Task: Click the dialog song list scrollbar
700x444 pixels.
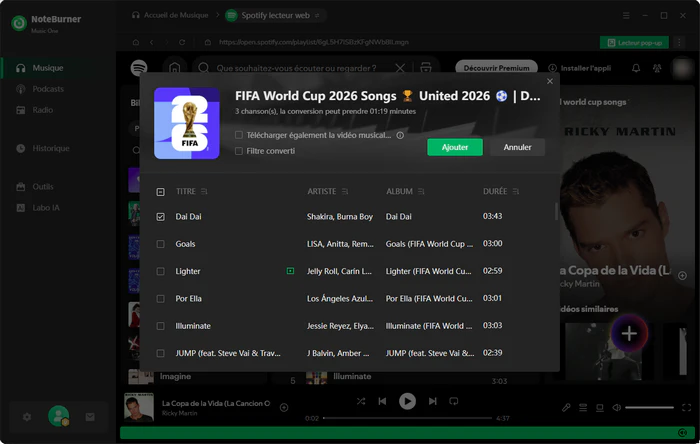Action: [556, 211]
